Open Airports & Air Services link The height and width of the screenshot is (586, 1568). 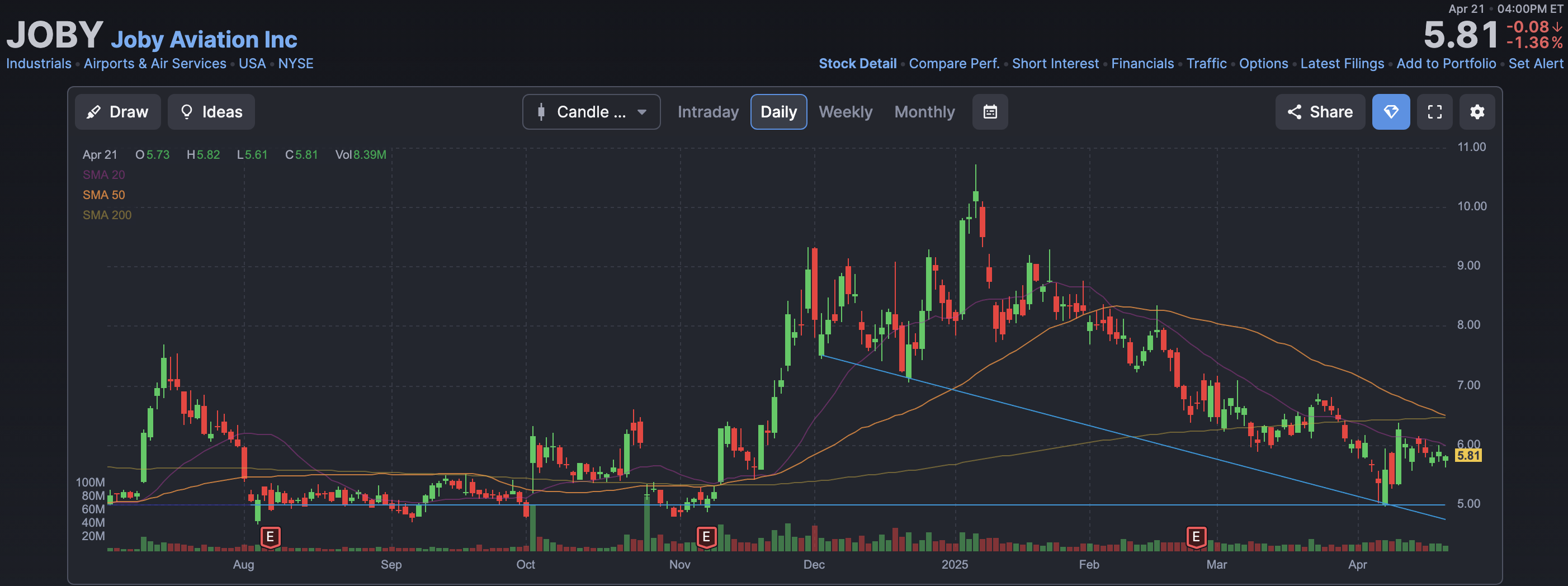click(154, 64)
